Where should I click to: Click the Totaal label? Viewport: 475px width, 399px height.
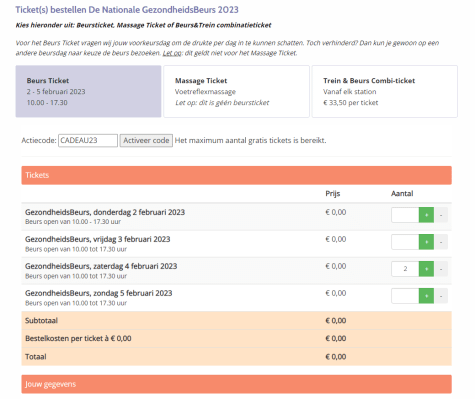36,357
